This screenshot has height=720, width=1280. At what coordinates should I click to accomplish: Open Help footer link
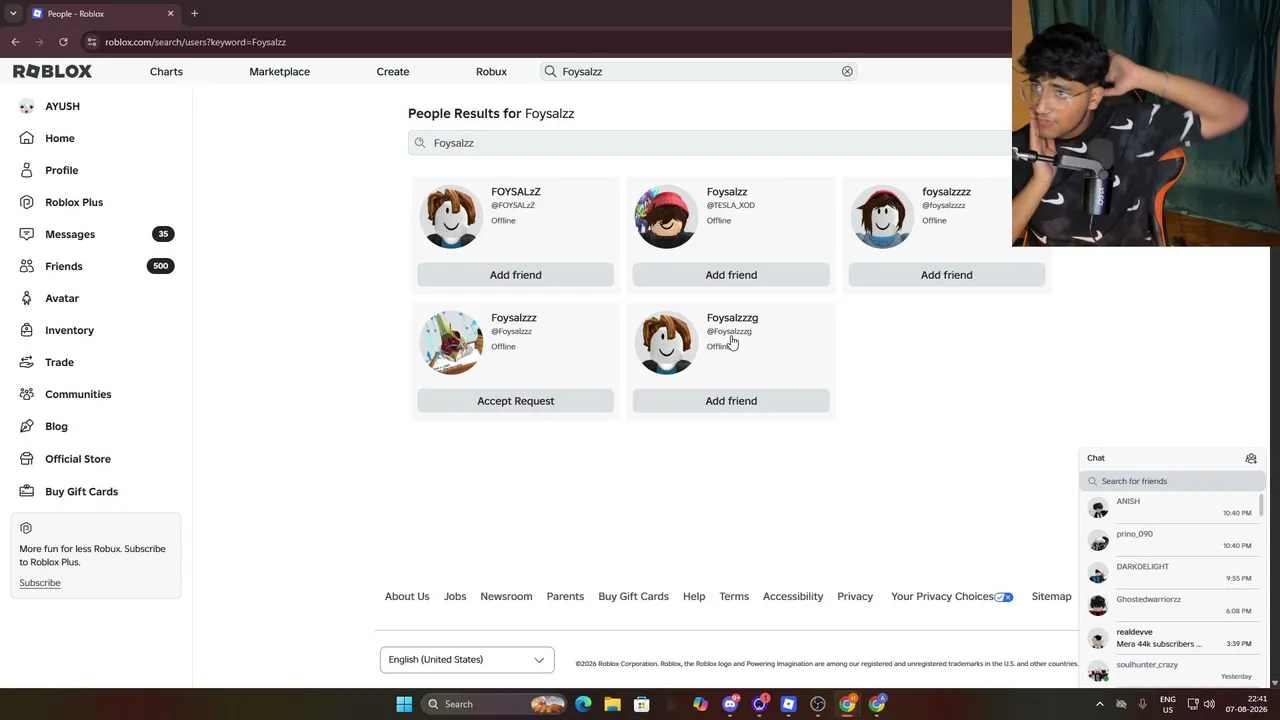(x=694, y=596)
